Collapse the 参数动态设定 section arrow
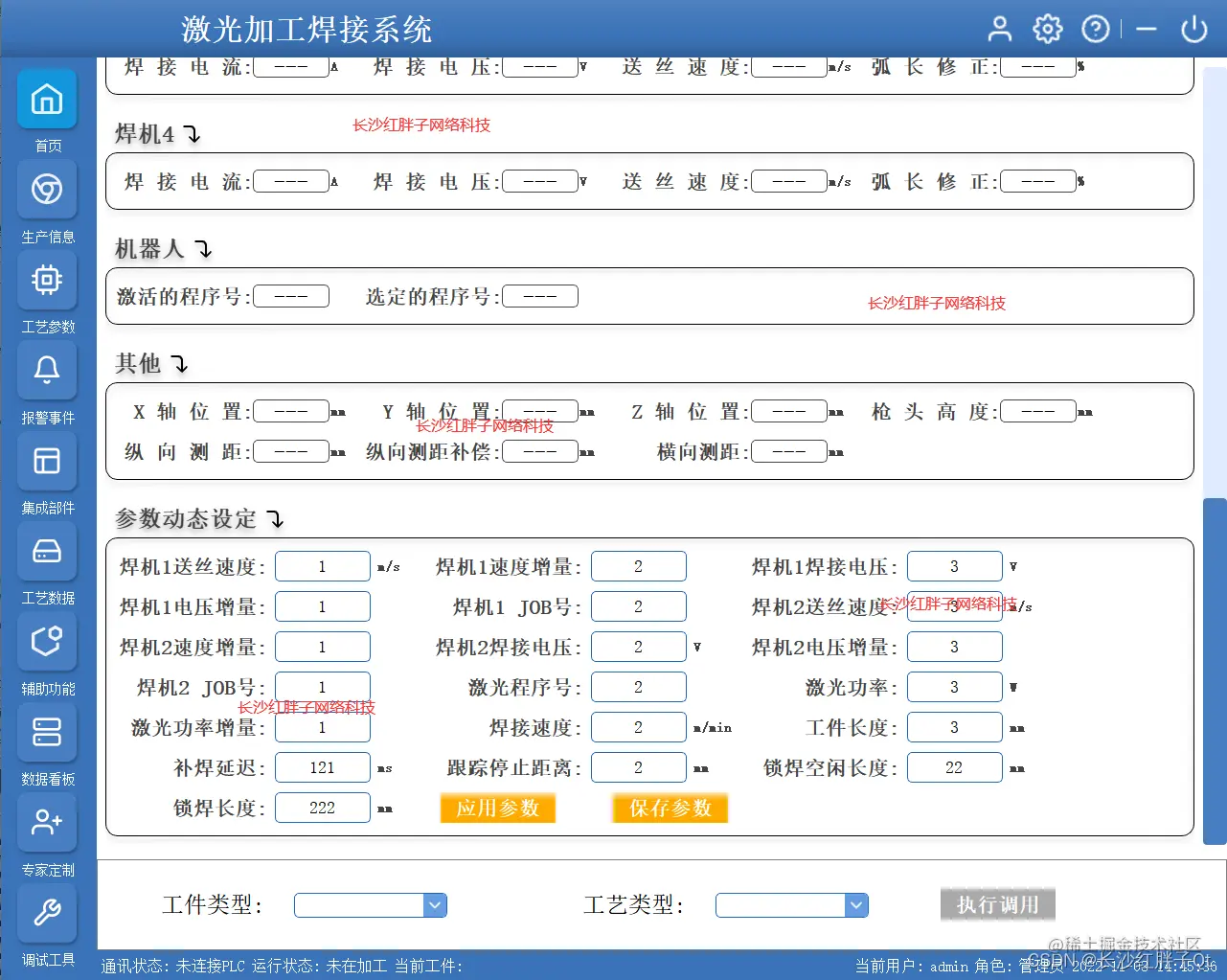 pyautogui.click(x=276, y=519)
